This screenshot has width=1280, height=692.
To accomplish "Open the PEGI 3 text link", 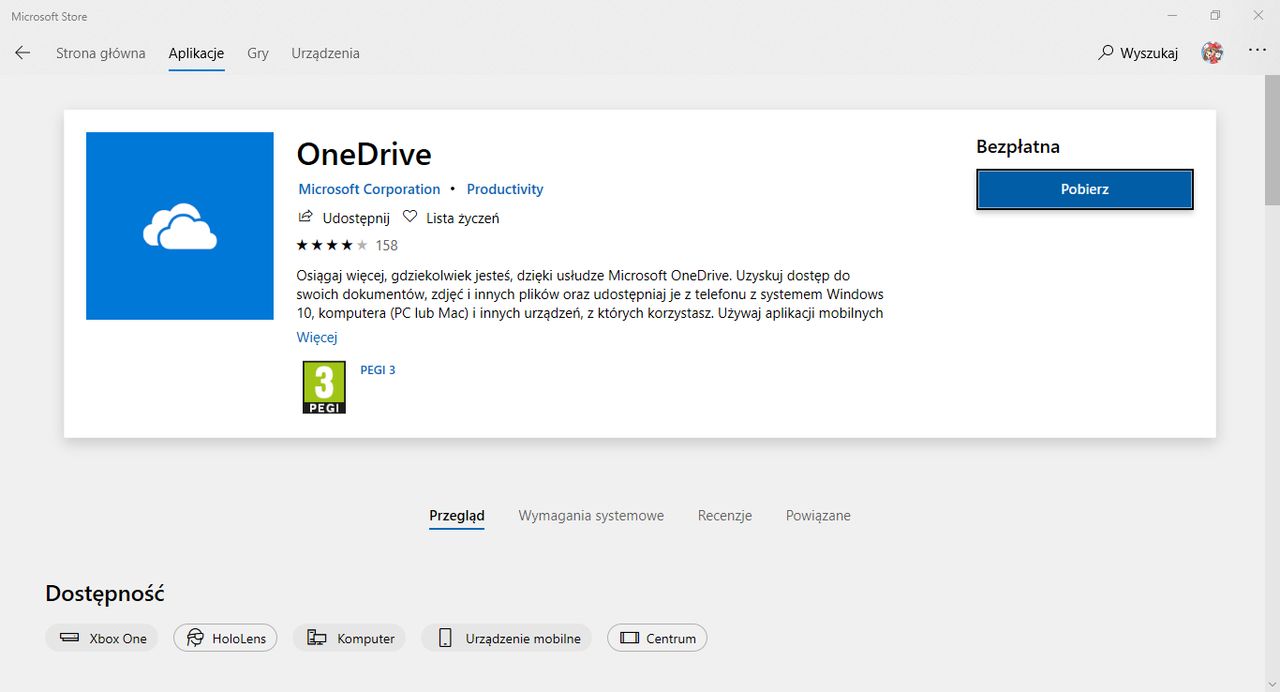I will pyautogui.click(x=378, y=370).
